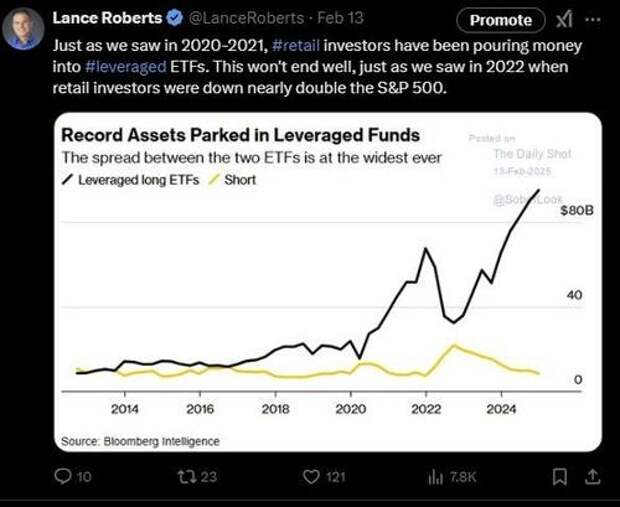The height and width of the screenshot is (507, 620).
Task: Click the Lance Roberts display name
Action: click(x=107, y=18)
